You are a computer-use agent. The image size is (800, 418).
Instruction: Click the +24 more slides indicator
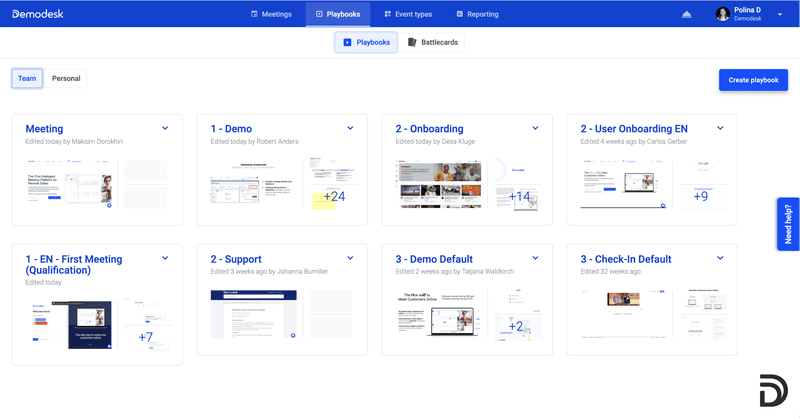(x=334, y=196)
